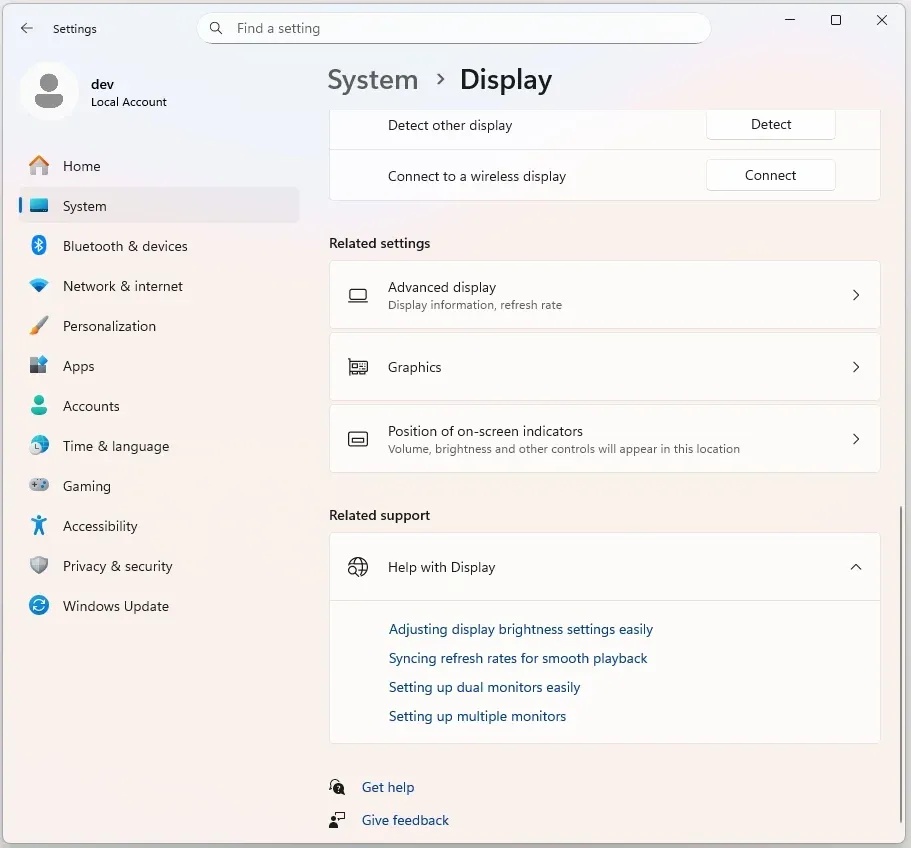Open Personalization via its paintbrush icon

point(39,326)
